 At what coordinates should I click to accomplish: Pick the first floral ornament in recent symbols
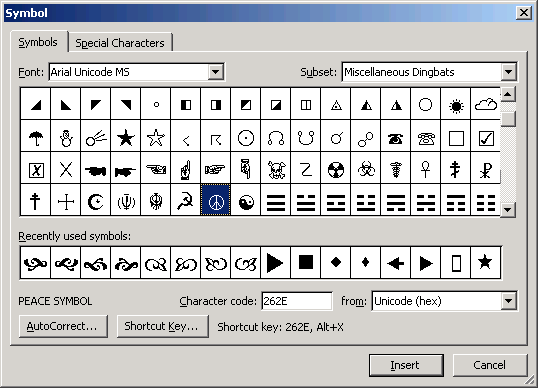36,263
